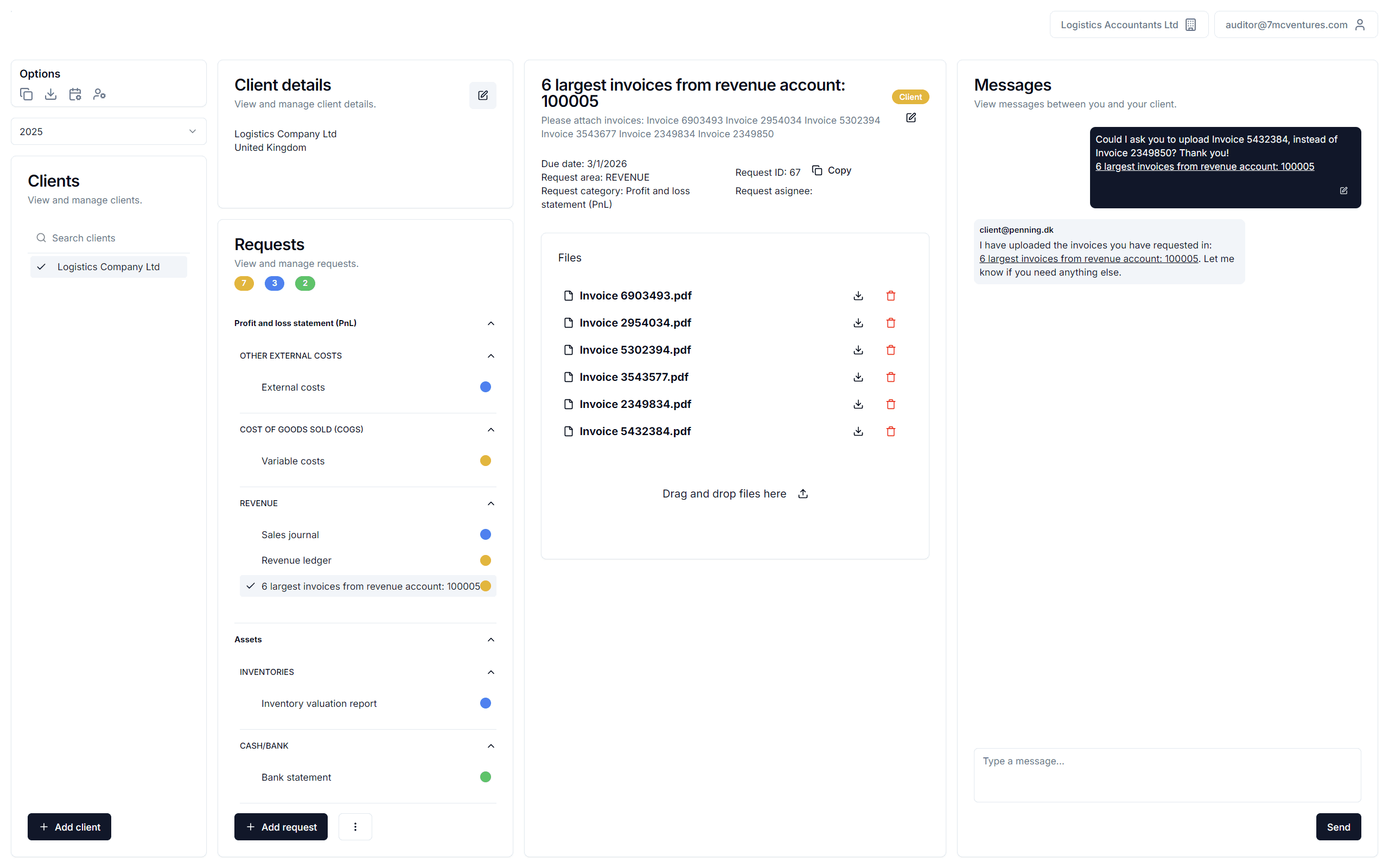Screen dimensions: 1389x868
Task: Select the download icon in the Options panel
Action: click(50, 93)
